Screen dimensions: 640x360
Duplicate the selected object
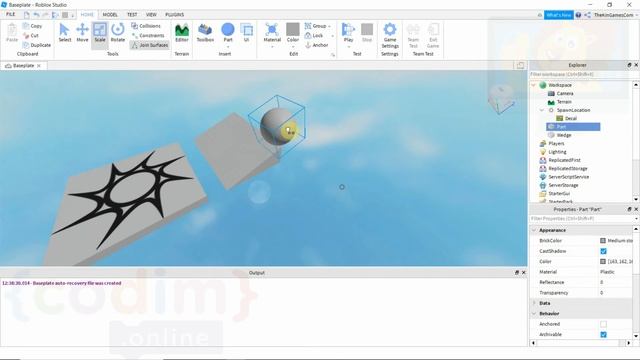(x=37, y=45)
